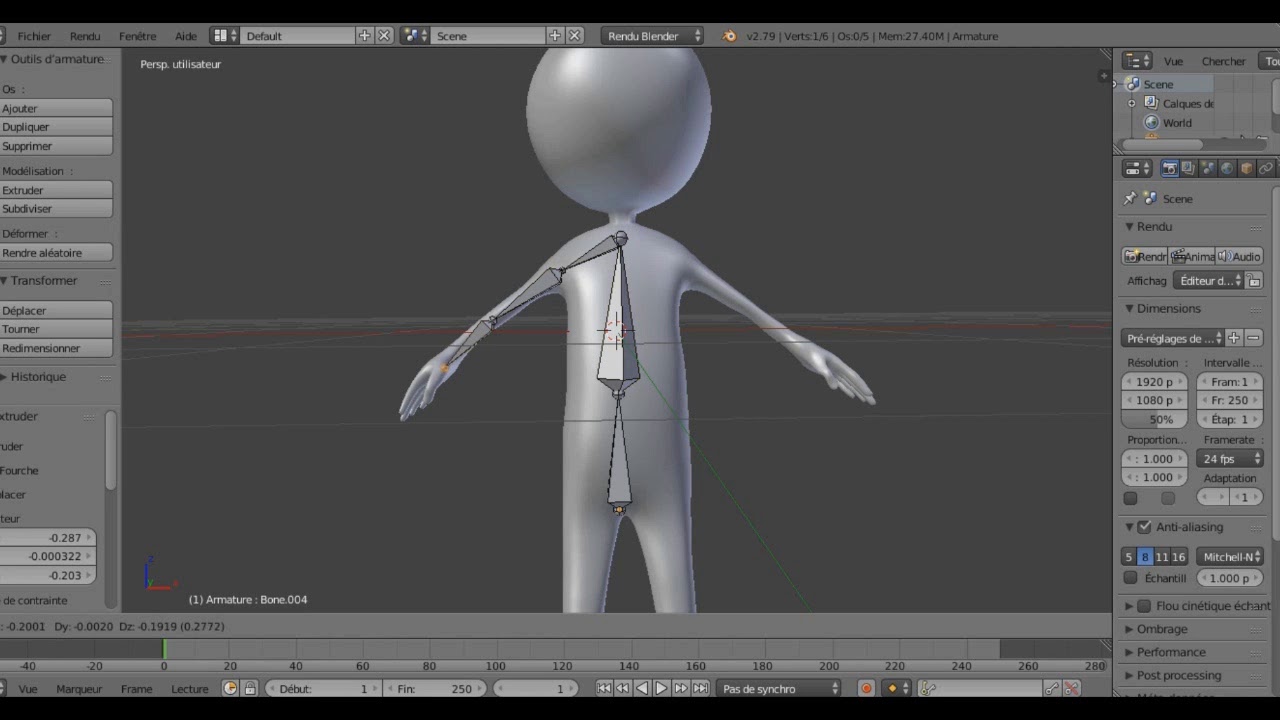Add a render preset with the plus icon
The image size is (1280, 720).
(1234, 338)
